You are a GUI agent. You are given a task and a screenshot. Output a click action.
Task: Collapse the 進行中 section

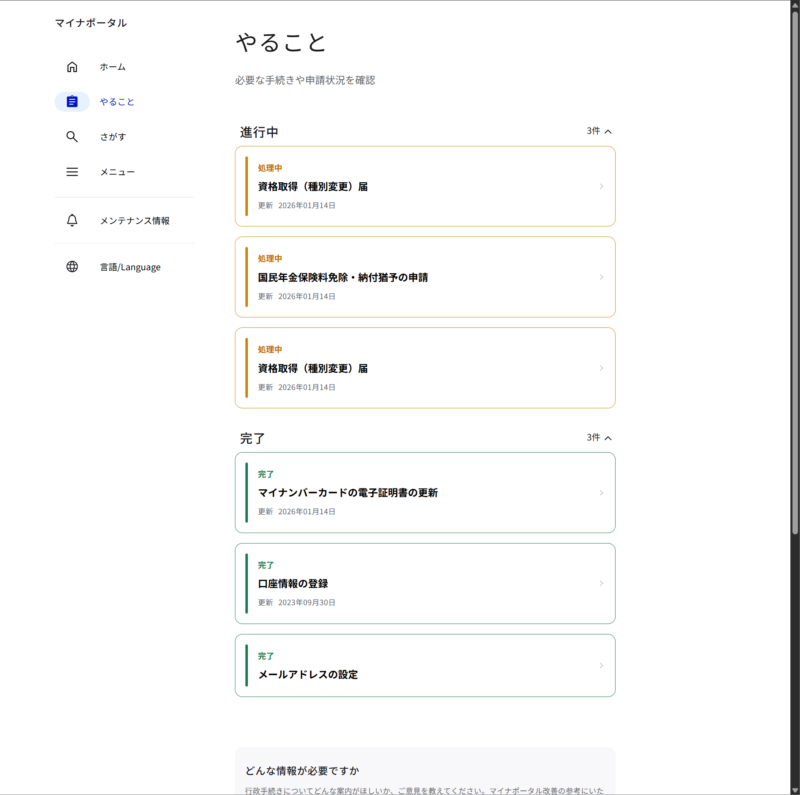pyautogui.click(x=599, y=131)
